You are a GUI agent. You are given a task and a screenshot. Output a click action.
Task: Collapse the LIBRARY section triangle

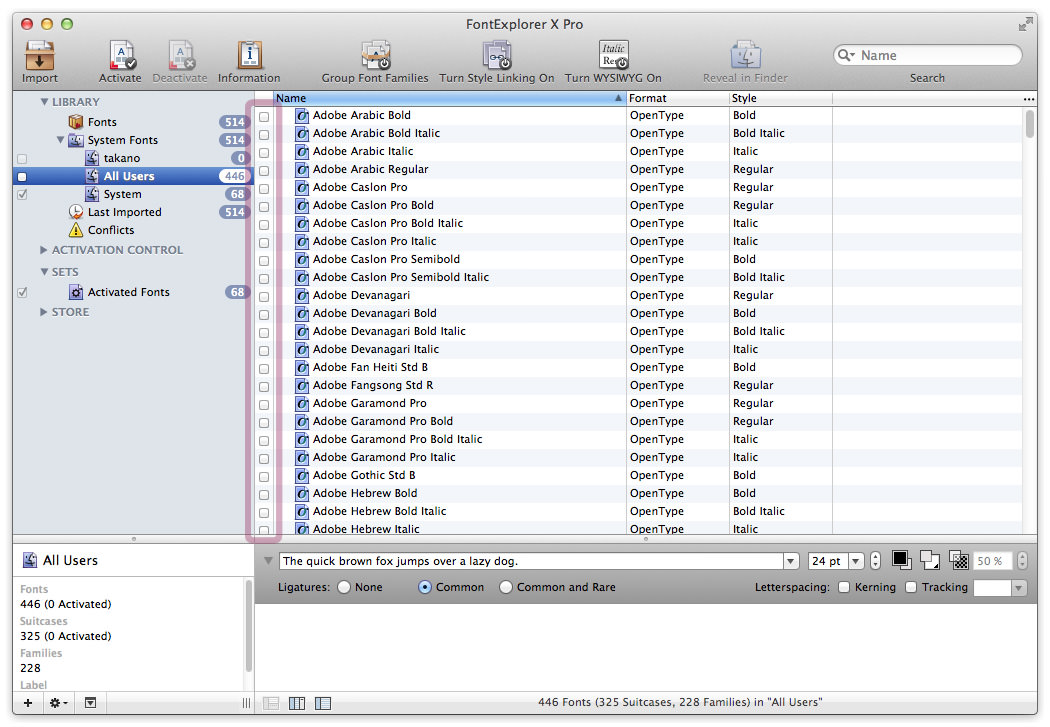click(x=44, y=102)
